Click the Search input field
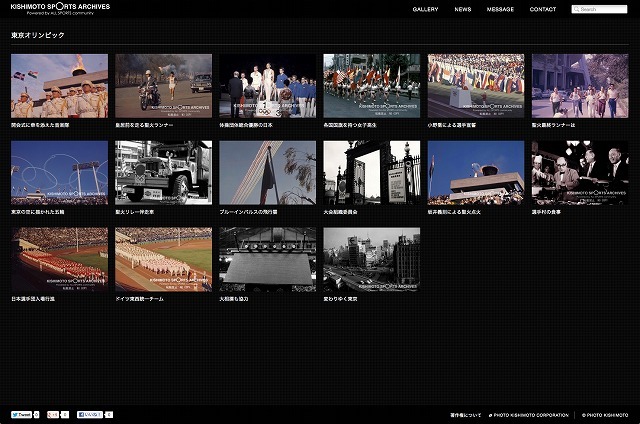This screenshot has width=640, height=424. (x=599, y=9)
